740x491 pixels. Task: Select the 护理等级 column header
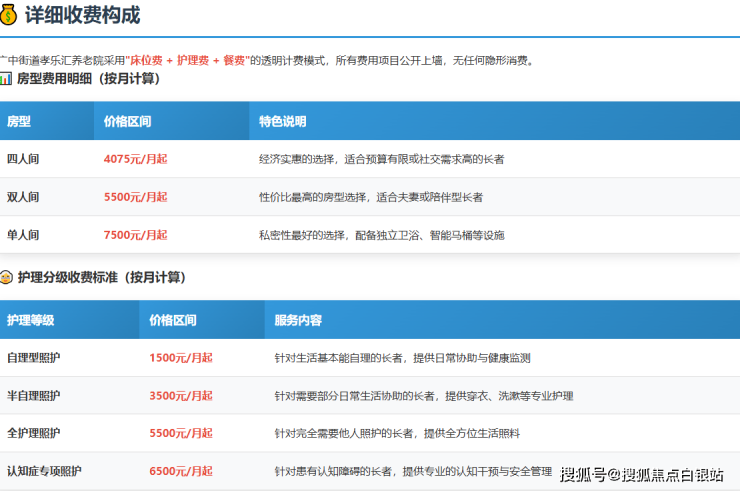(x=31, y=321)
